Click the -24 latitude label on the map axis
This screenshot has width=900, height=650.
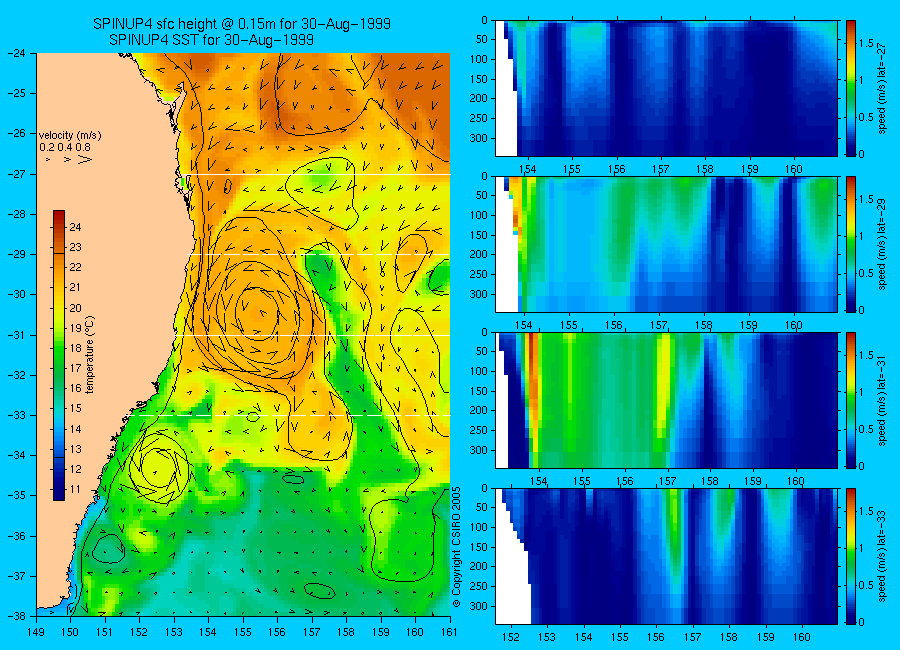[15, 53]
